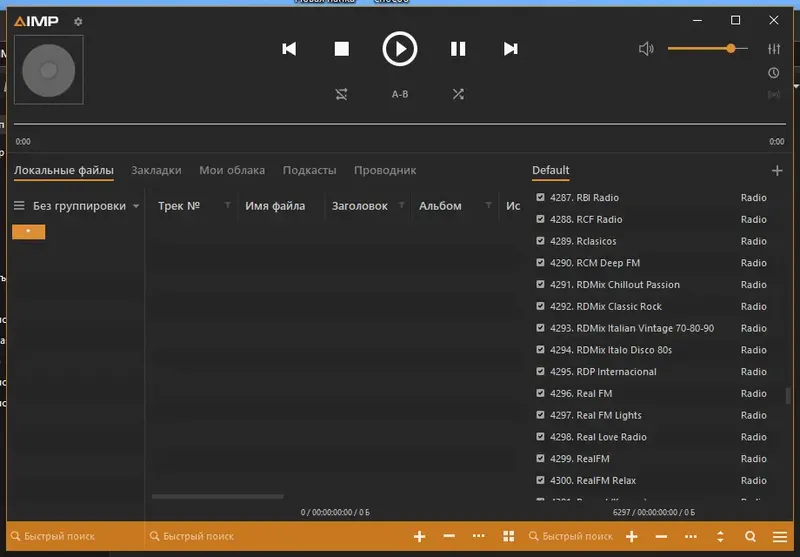The height and width of the screenshot is (557, 800).
Task: Open the Мои облака tab
Action: click(x=232, y=170)
